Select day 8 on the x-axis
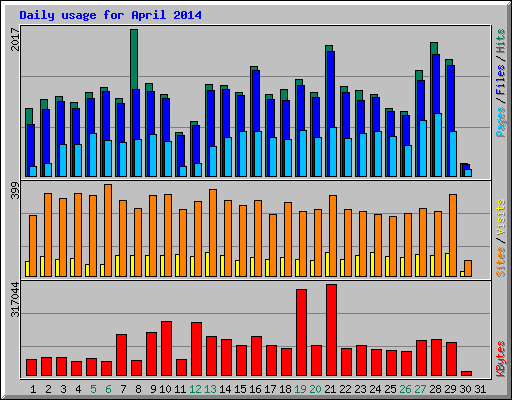 click(x=138, y=389)
